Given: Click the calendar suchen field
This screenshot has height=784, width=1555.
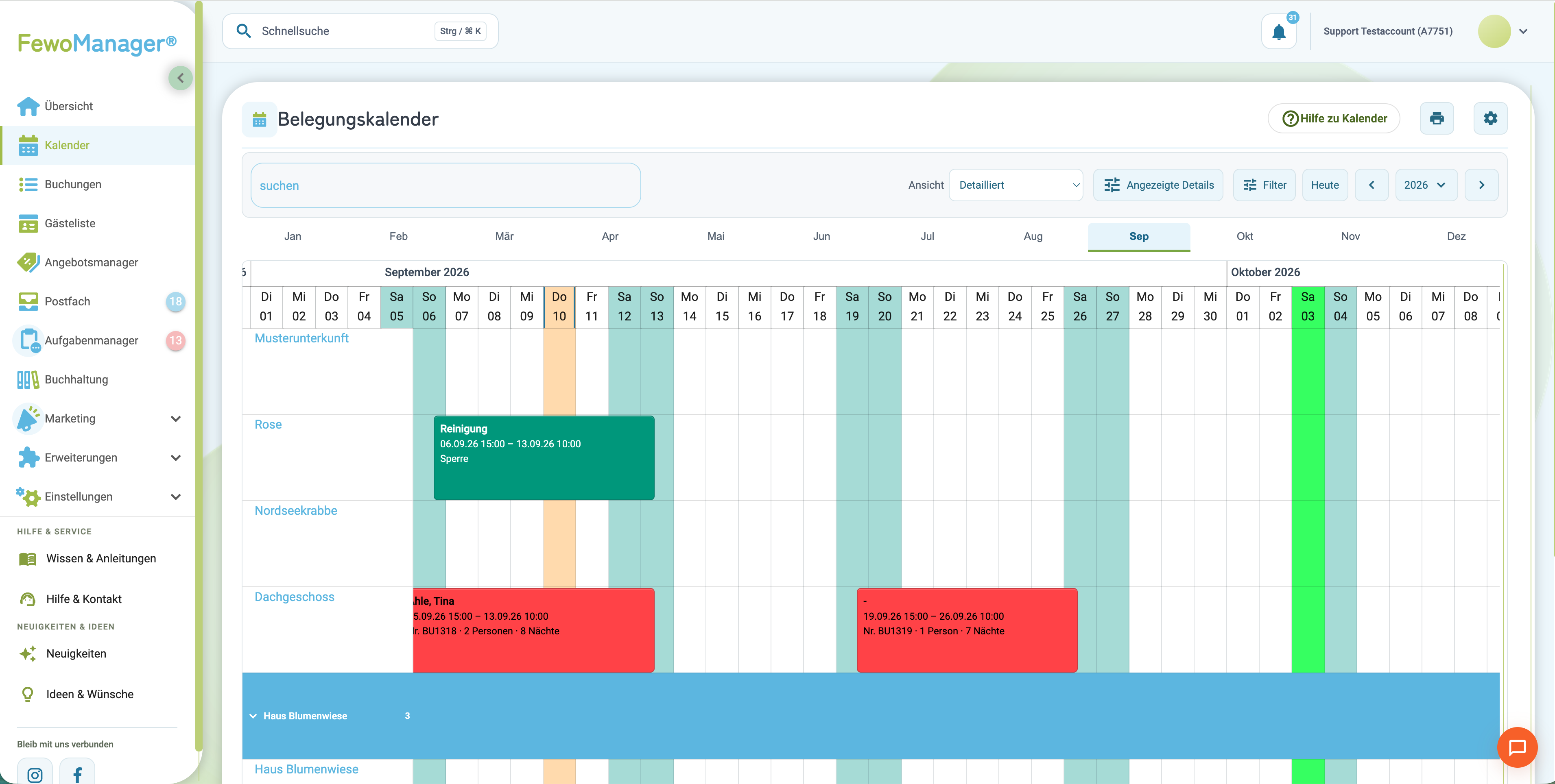Looking at the screenshot, I should click(x=446, y=185).
